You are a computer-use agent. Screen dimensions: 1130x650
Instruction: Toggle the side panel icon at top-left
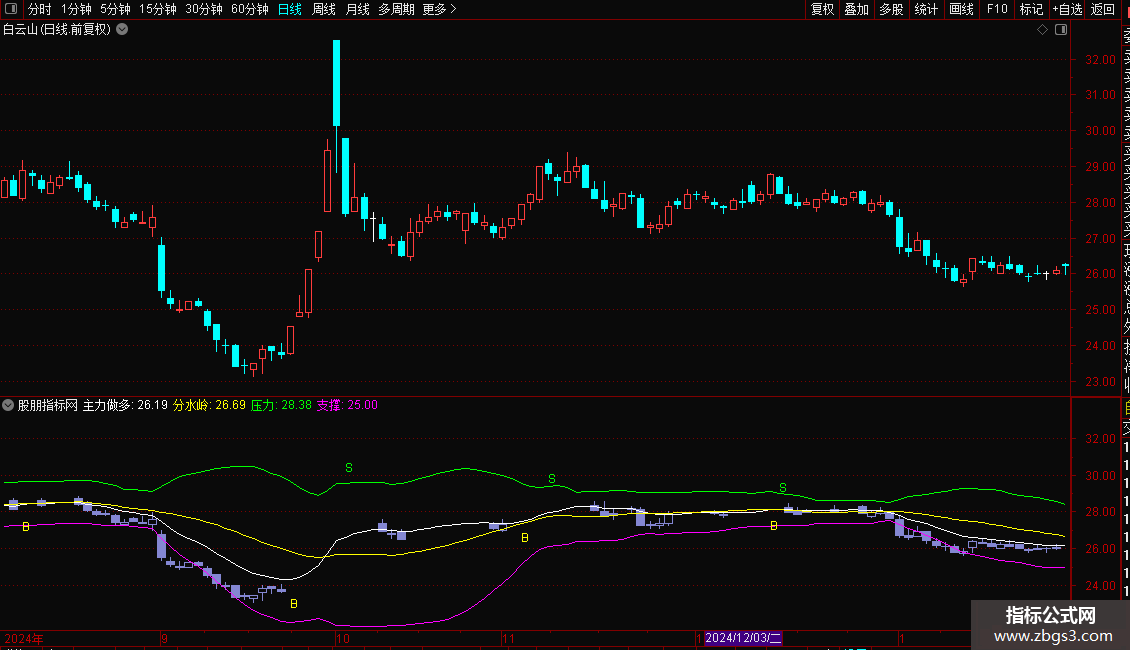pos(11,9)
